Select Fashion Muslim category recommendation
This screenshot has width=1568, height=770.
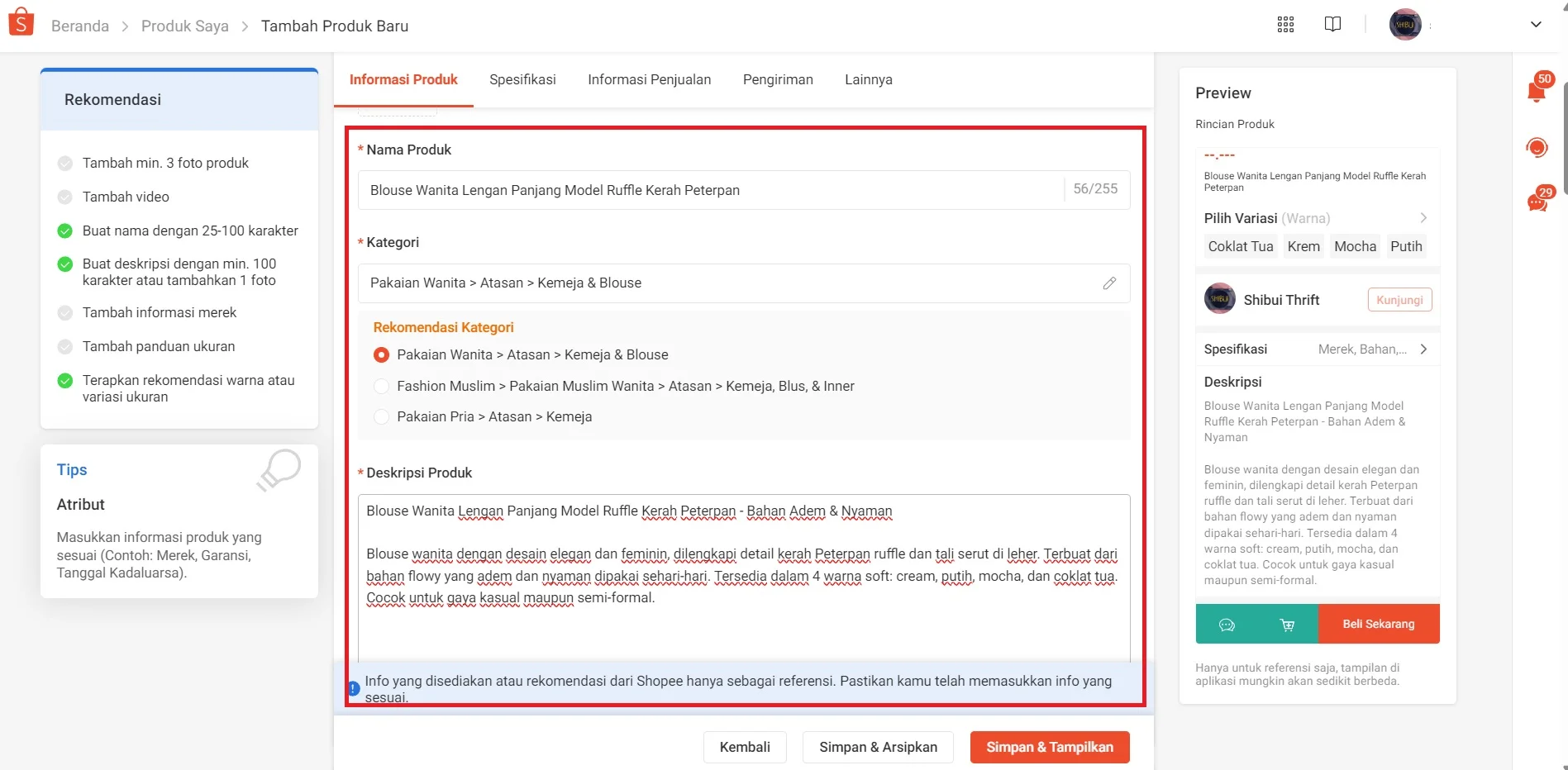tap(381, 386)
